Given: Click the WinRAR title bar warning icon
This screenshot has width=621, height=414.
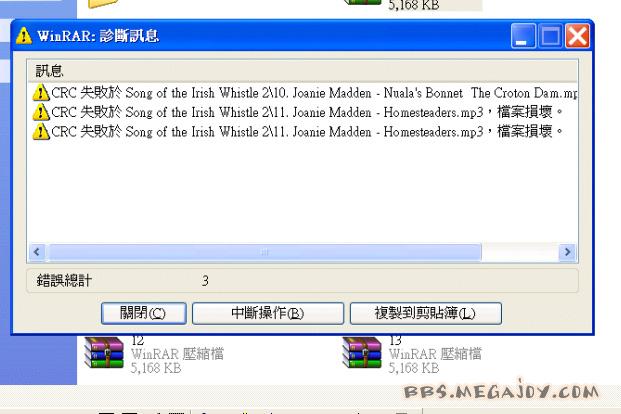Looking at the screenshot, I should point(24,36).
